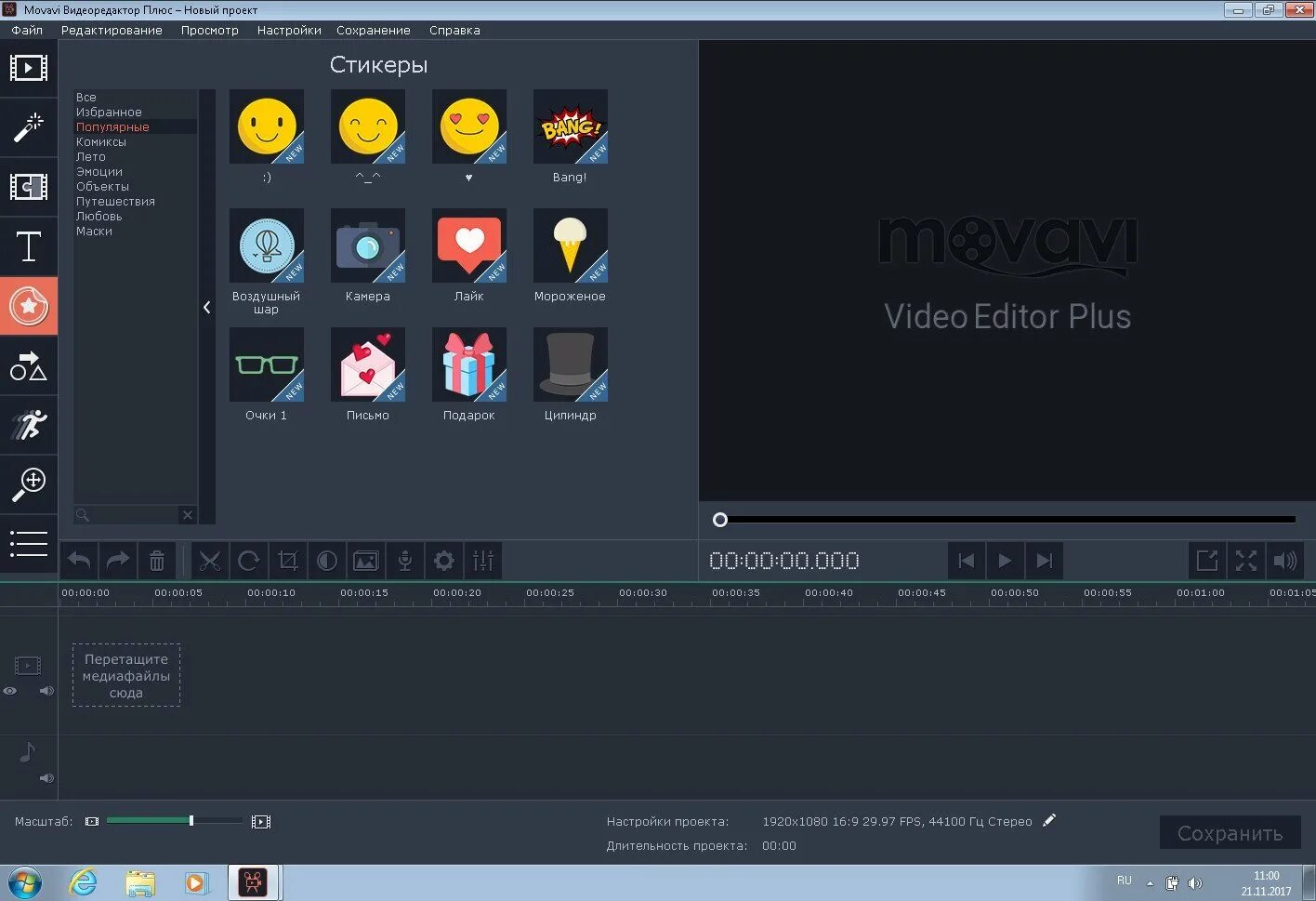Viewport: 1316px width, 901px height.
Task: Click the Масштаб zoom slider handle
Action: [x=191, y=821]
